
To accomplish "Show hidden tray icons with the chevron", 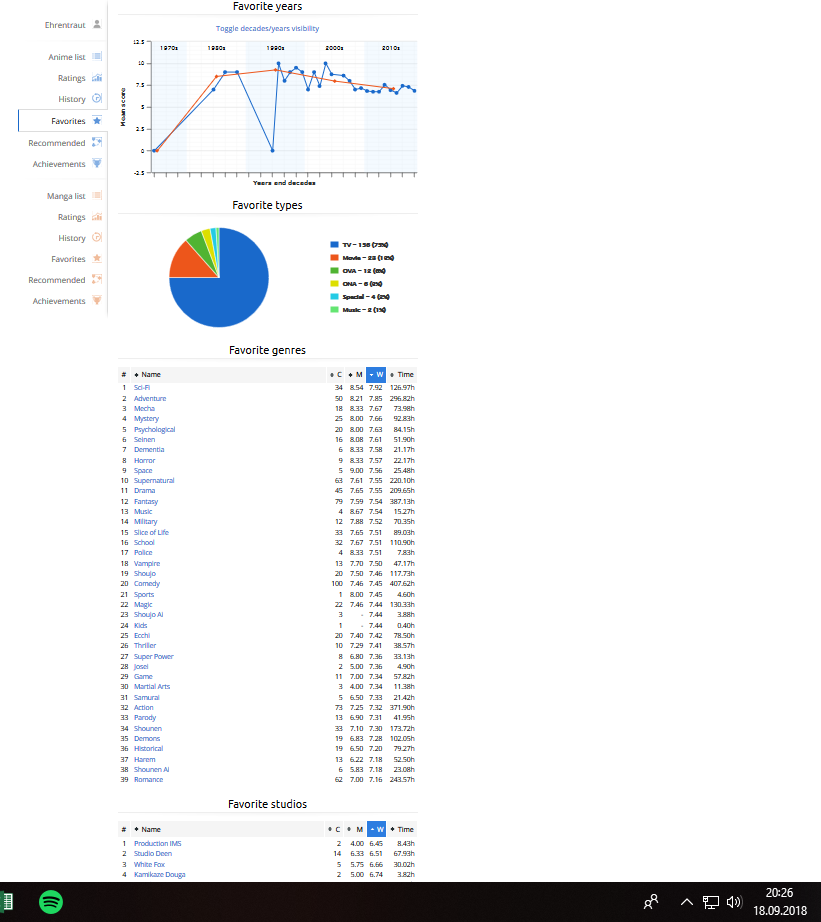I will tap(686, 902).
